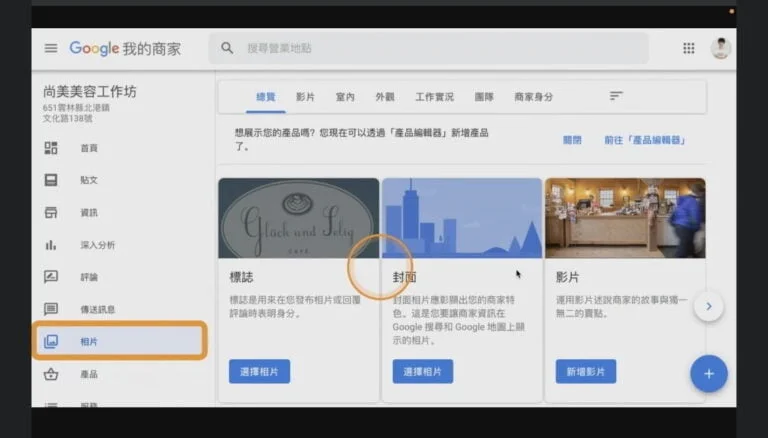This screenshot has height=438, width=768.
Task: Click the 標誌 card title
Action: coord(241,277)
